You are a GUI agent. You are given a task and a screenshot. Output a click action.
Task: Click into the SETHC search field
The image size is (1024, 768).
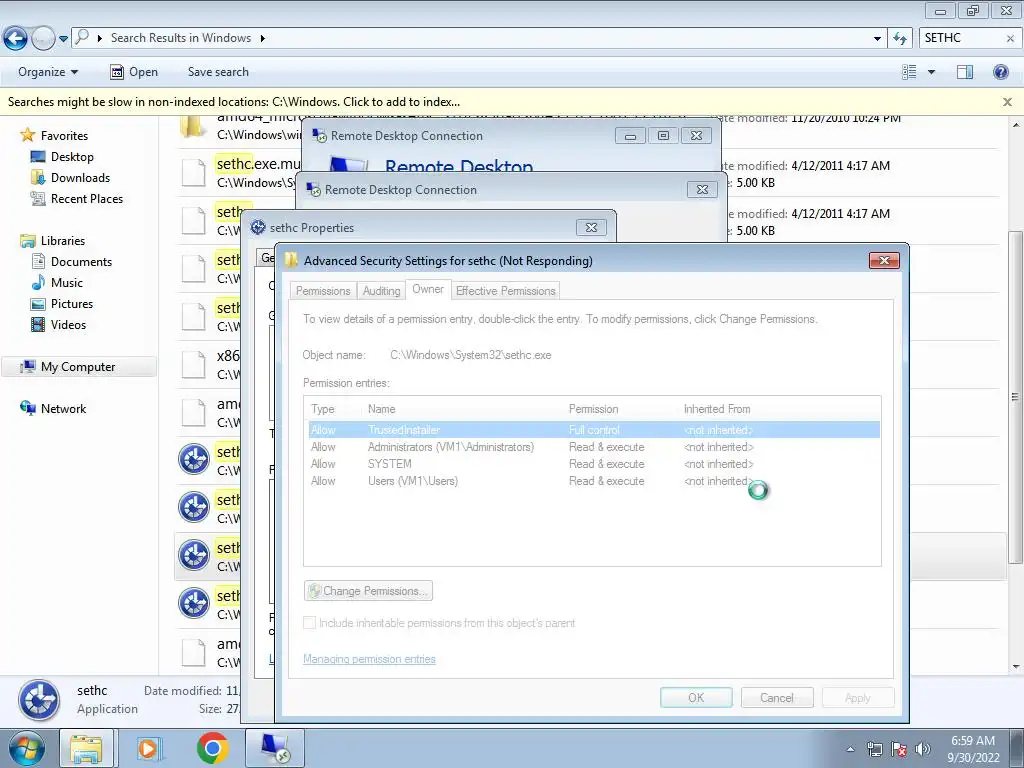tap(962, 38)
